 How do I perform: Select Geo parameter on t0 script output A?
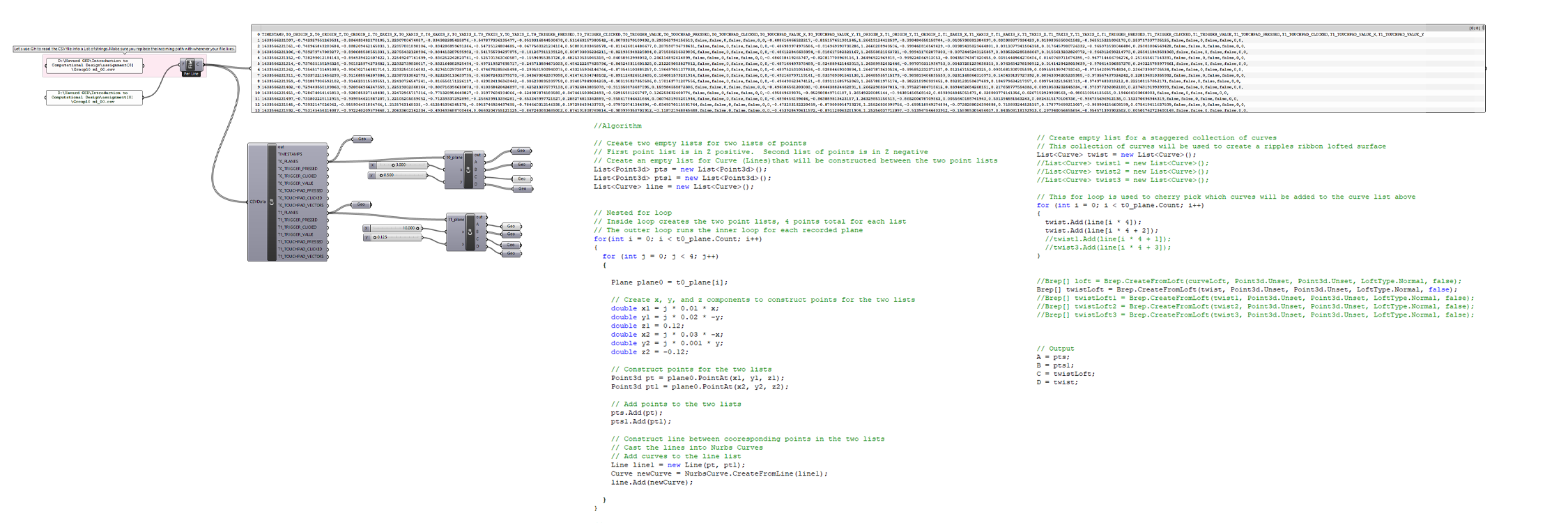pyautogui.click(x=521, y=151)
